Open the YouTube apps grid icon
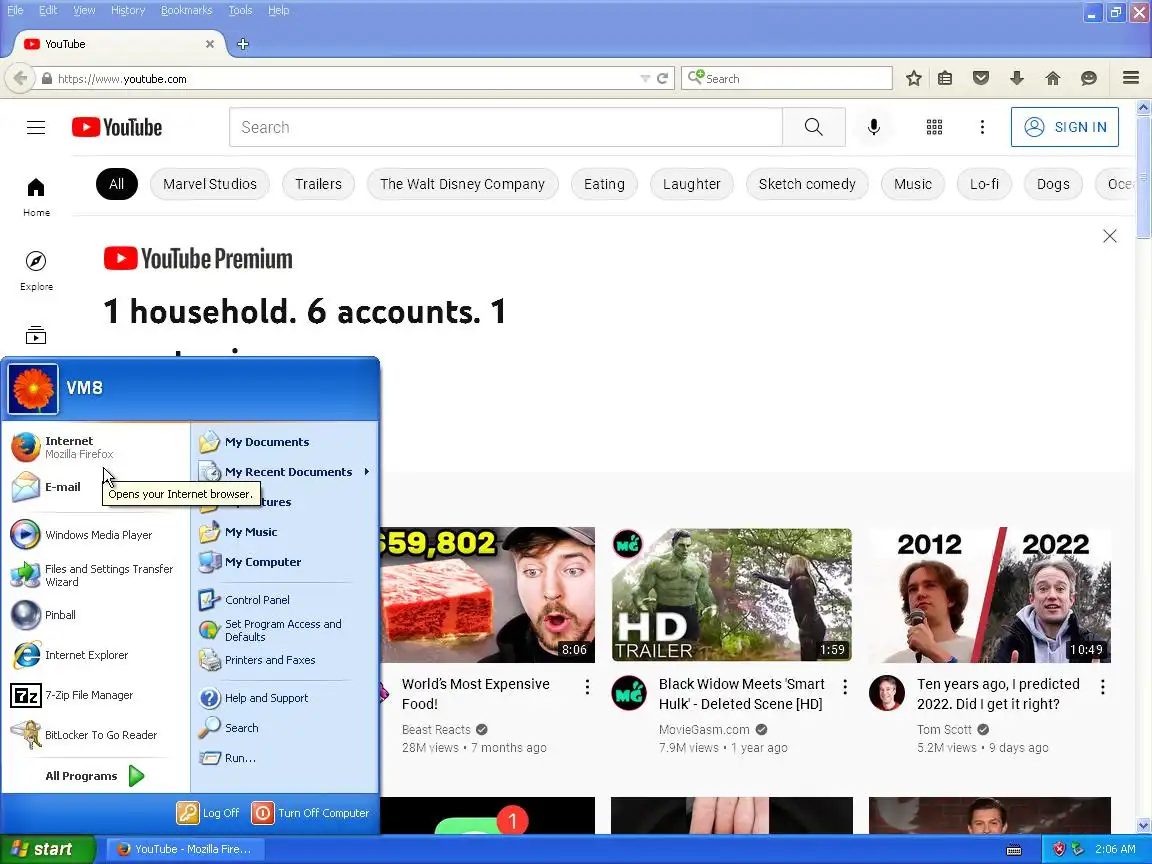Image resolution: width=1152 pixels, height=864 pixels. [x=934, y=127]
